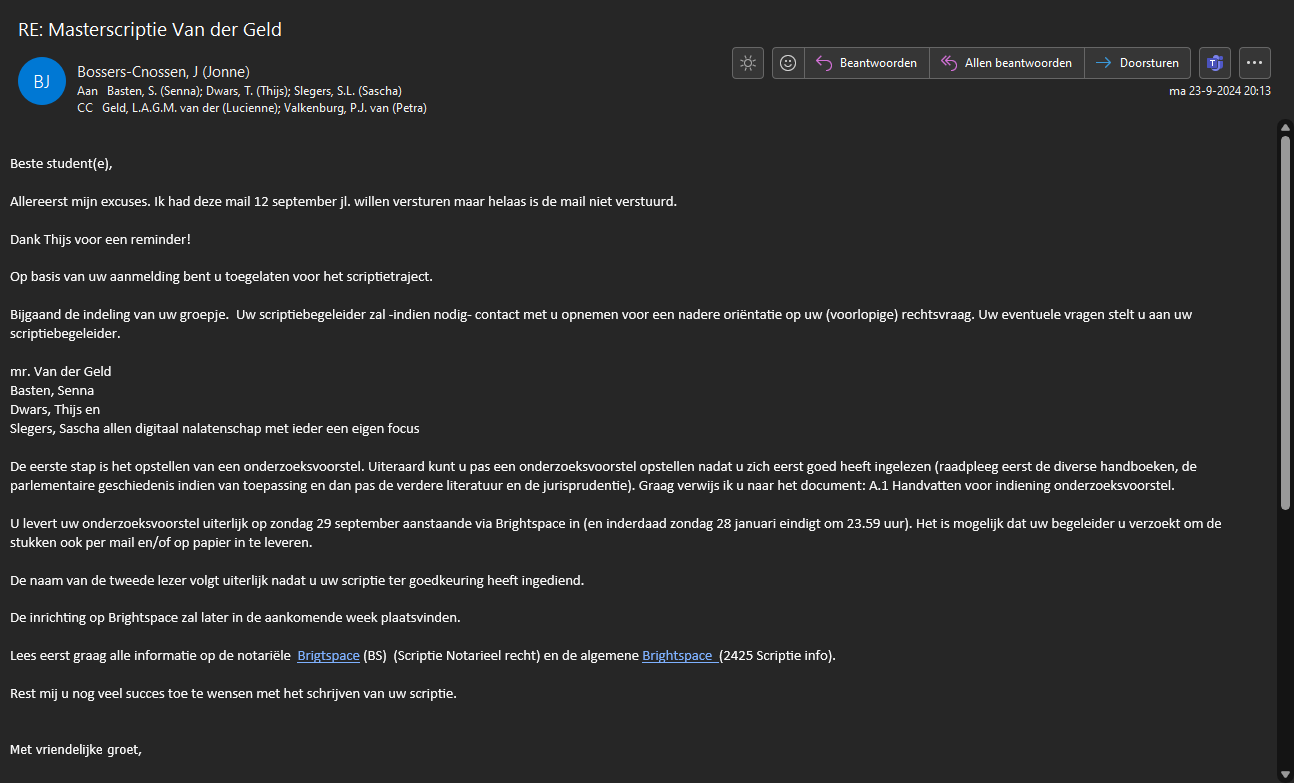Click Allen beantwoorden to reply all
This screenshot has height=783, width=1294.
1007,63
